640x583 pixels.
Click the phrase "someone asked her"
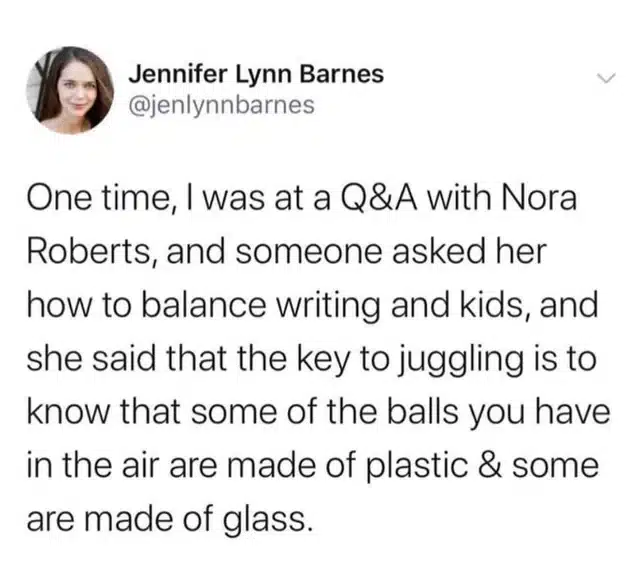[x=390, y=252]
